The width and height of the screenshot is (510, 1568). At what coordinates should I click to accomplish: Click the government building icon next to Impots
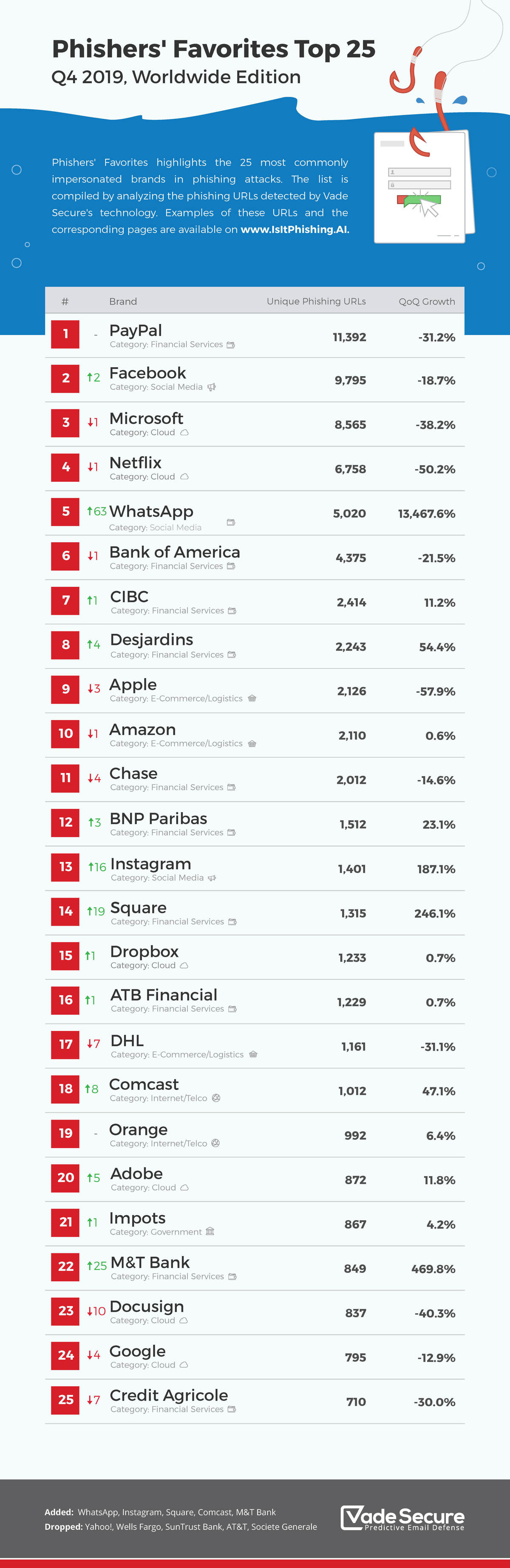tap(210, 1231)
